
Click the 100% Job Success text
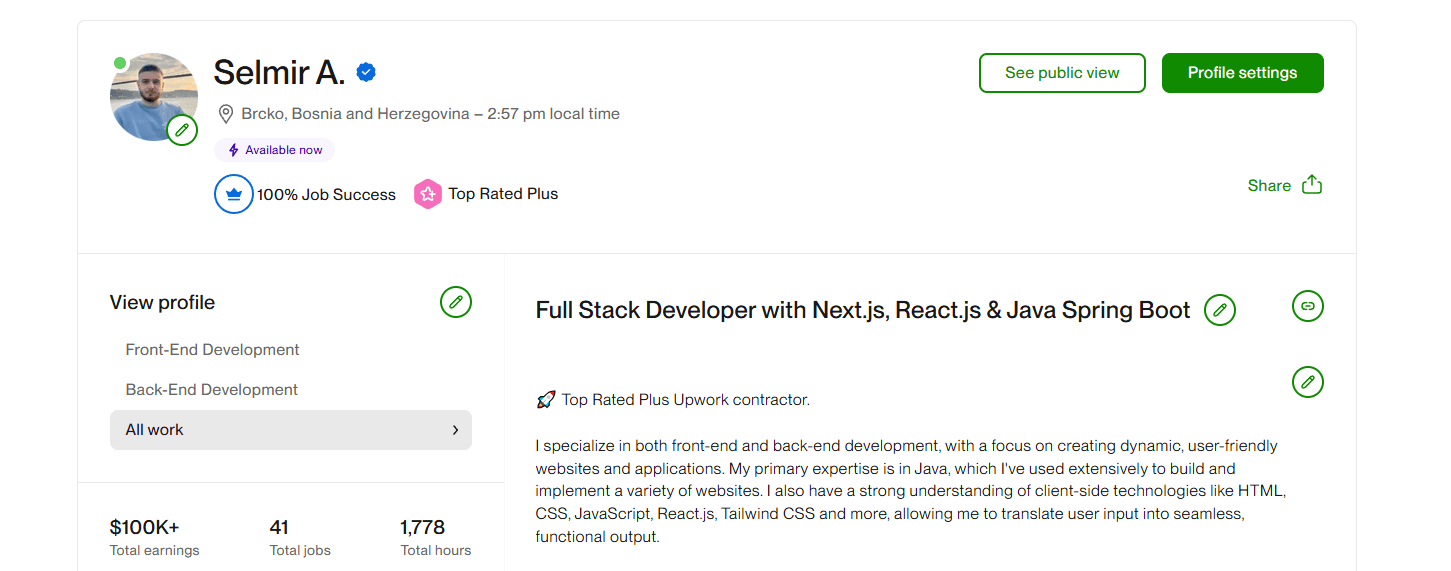click(x=326, y=195)
